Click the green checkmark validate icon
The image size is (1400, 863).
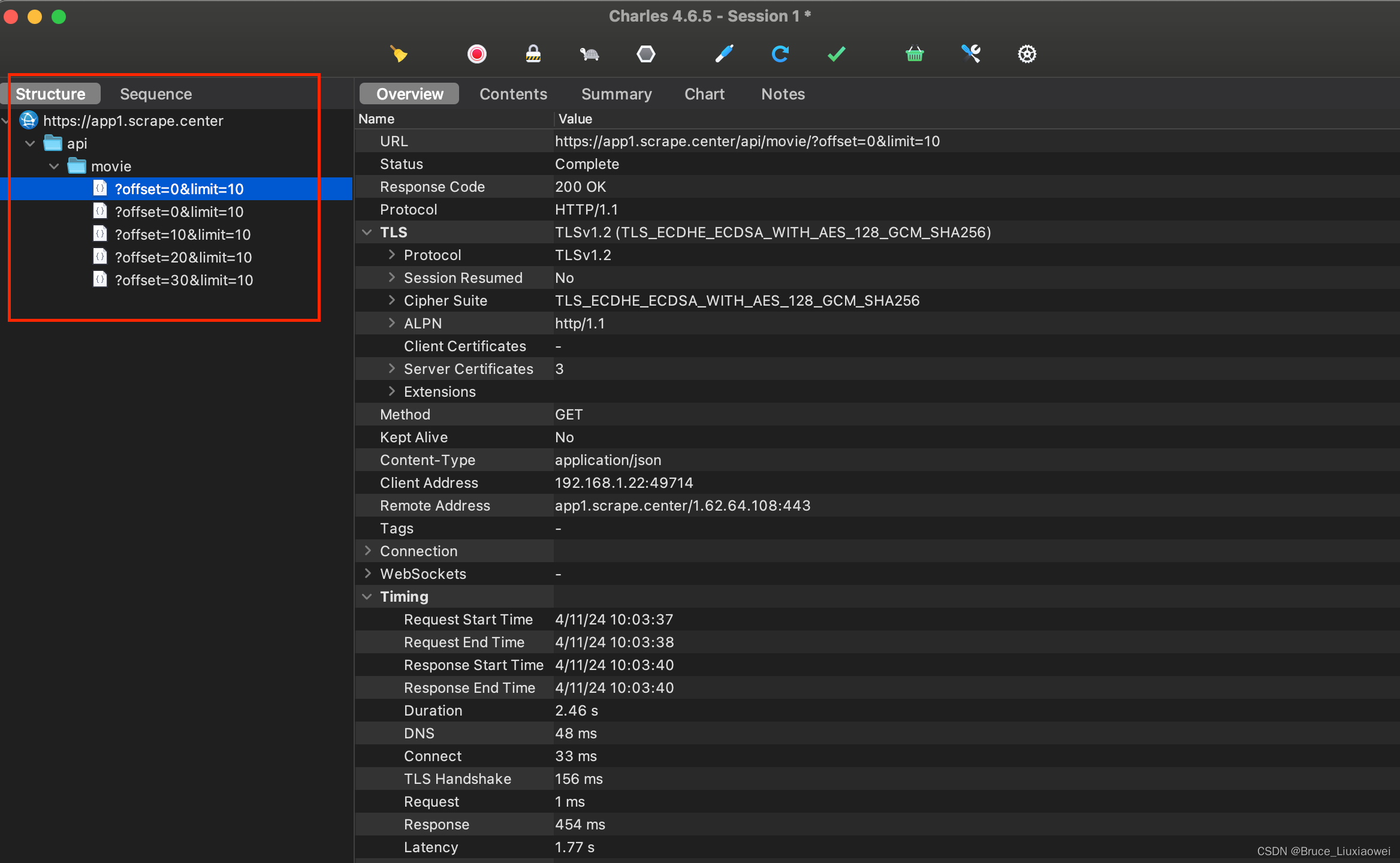coord(836,54)
